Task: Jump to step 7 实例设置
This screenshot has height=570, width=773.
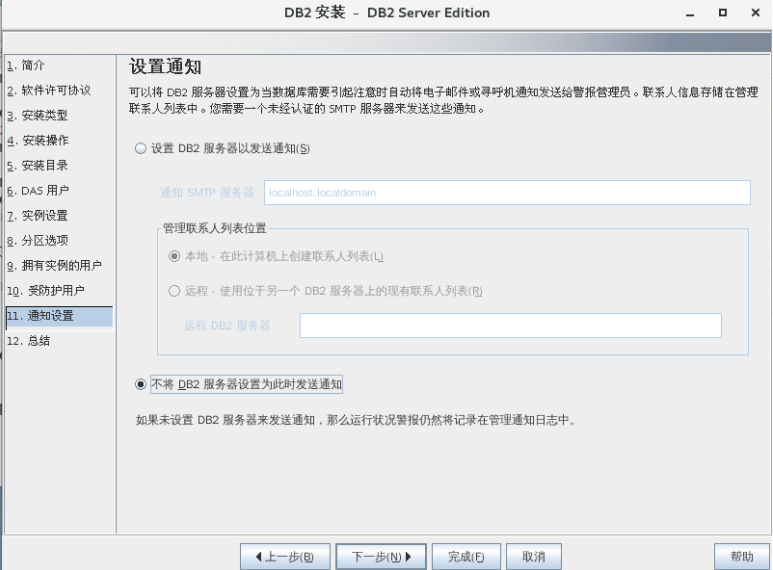Action: 37,215
